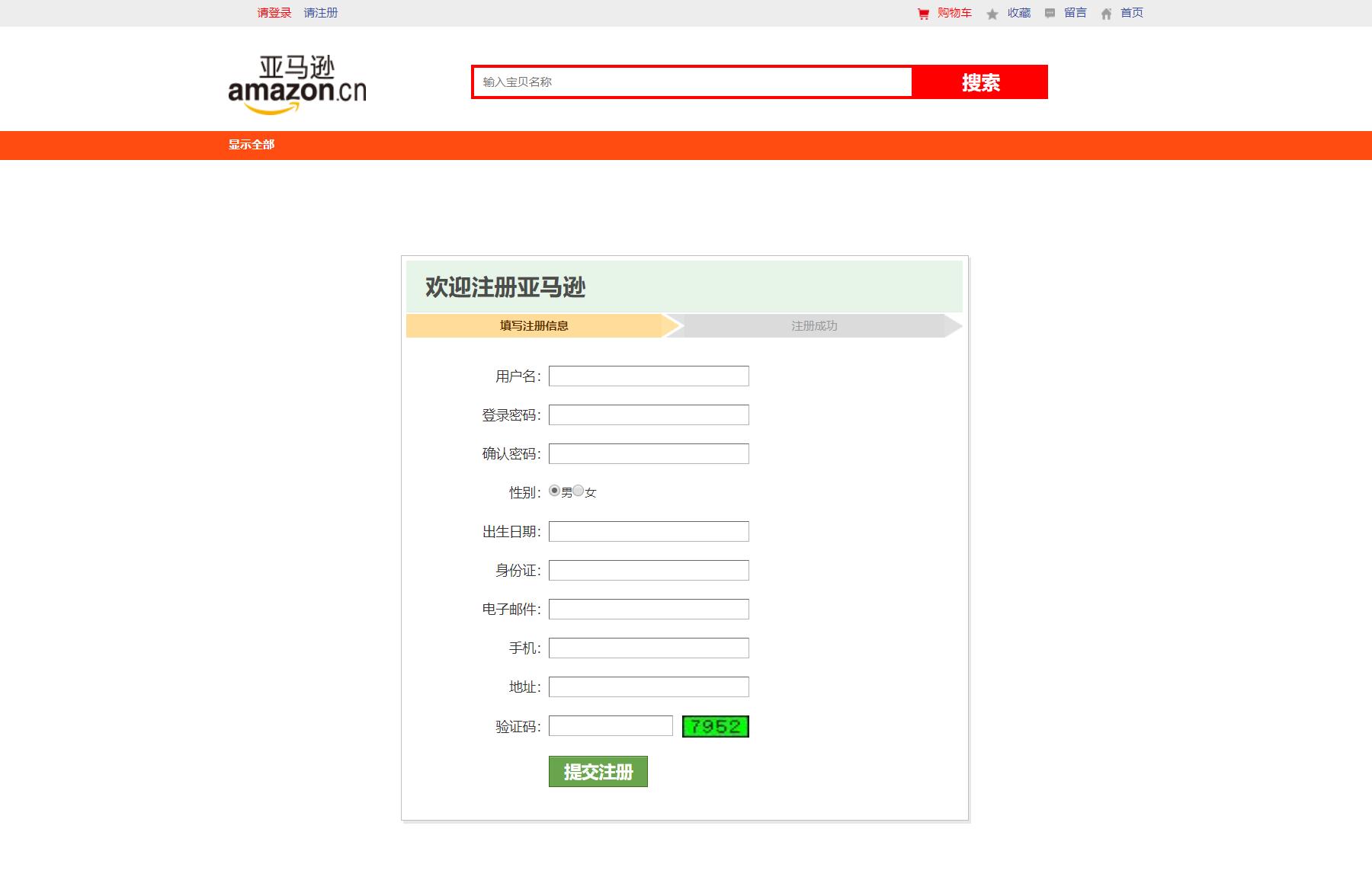Open the 收藏 favorites link
1372x893 pixels.
click(1019, 13)
